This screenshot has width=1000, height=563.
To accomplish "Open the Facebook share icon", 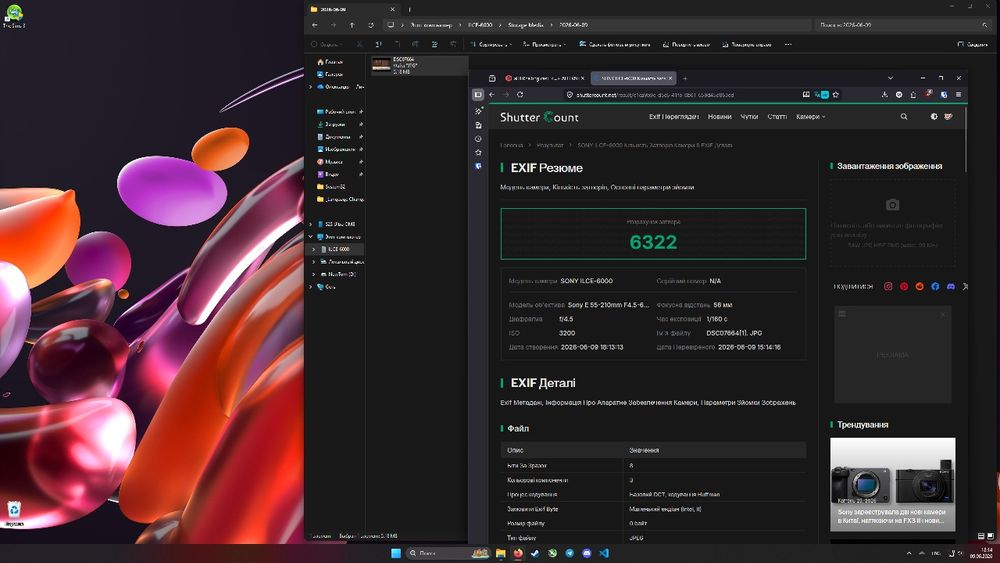I will pos(935,286).
